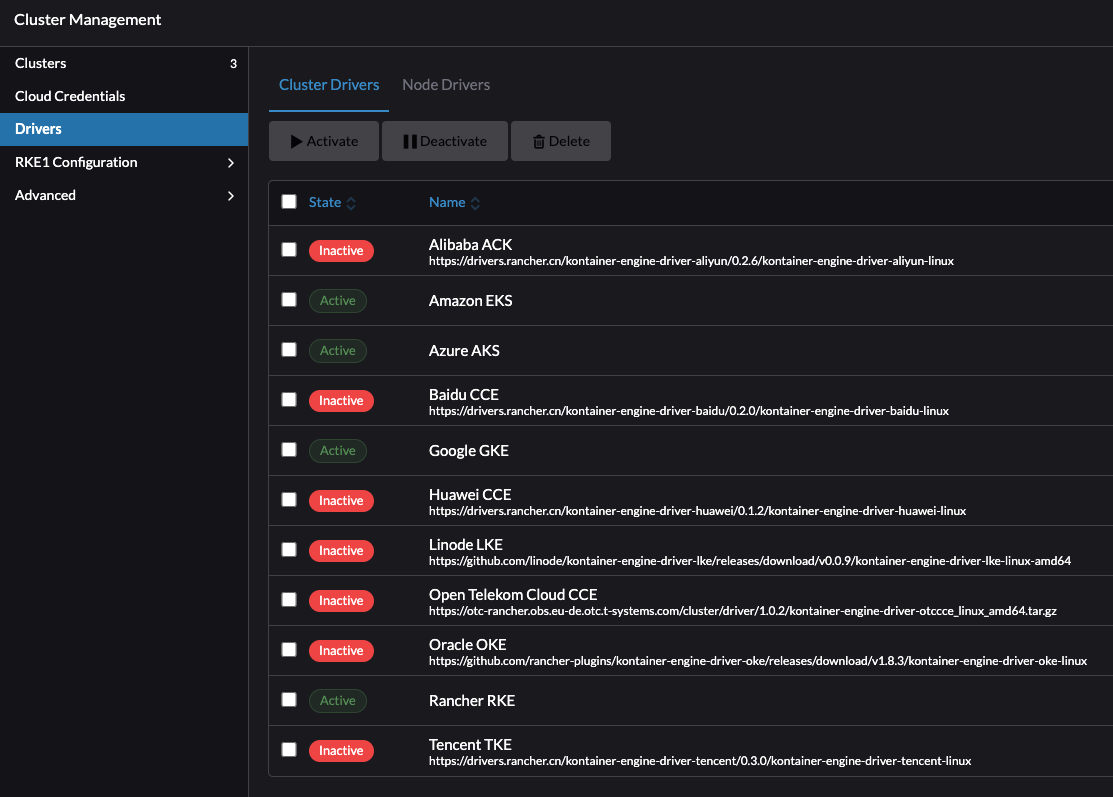The width and height of the screenshot is (1113, 797).
Task: Click the Google GKE driver name
Action: click(468, 451)
